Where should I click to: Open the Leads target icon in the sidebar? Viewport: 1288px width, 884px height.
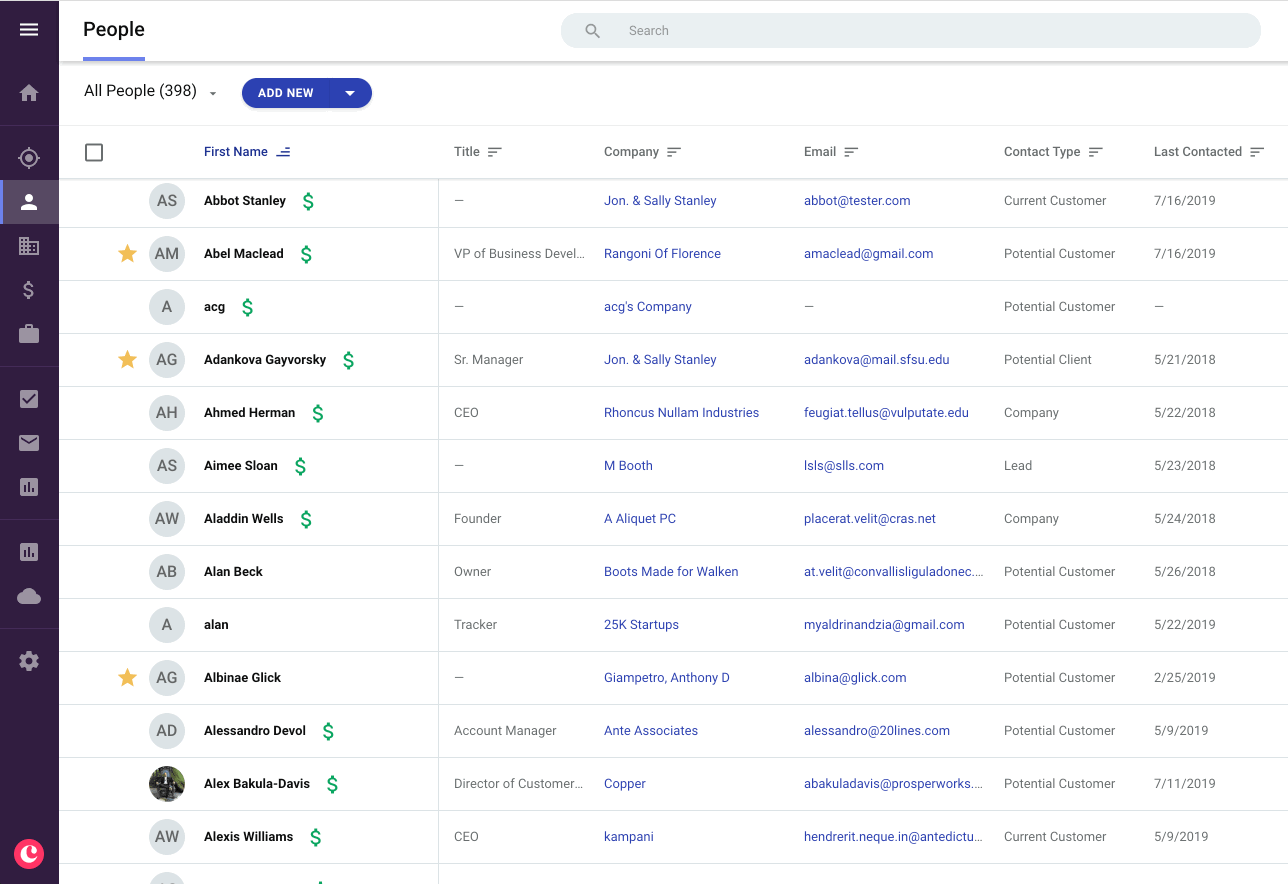tap(29, 158)
